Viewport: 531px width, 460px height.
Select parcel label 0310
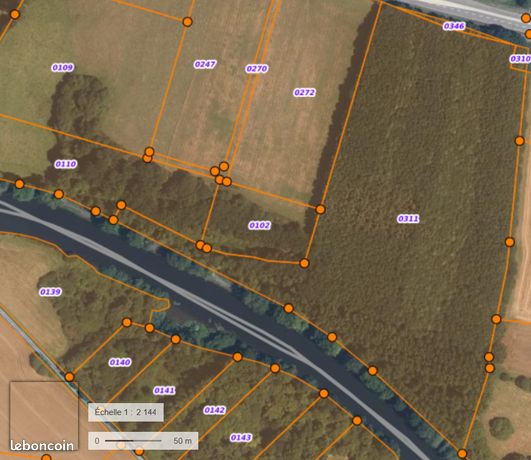tap(521, 59)
